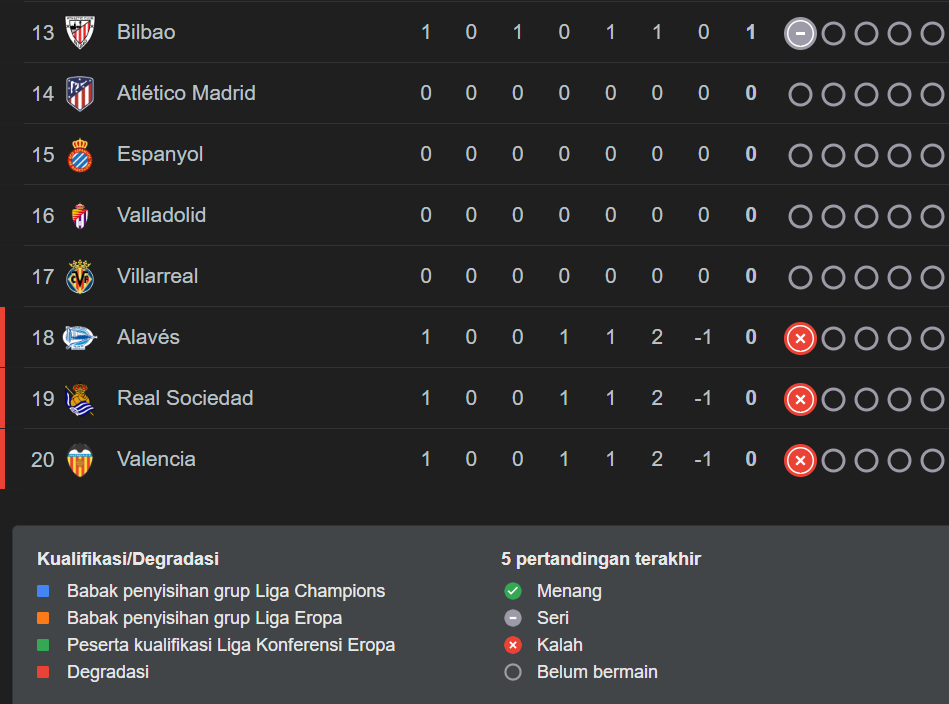Viewport: 949px width, 704px height.
Task: Click the Espanyol club crest icon
Action: click(80, 155)
